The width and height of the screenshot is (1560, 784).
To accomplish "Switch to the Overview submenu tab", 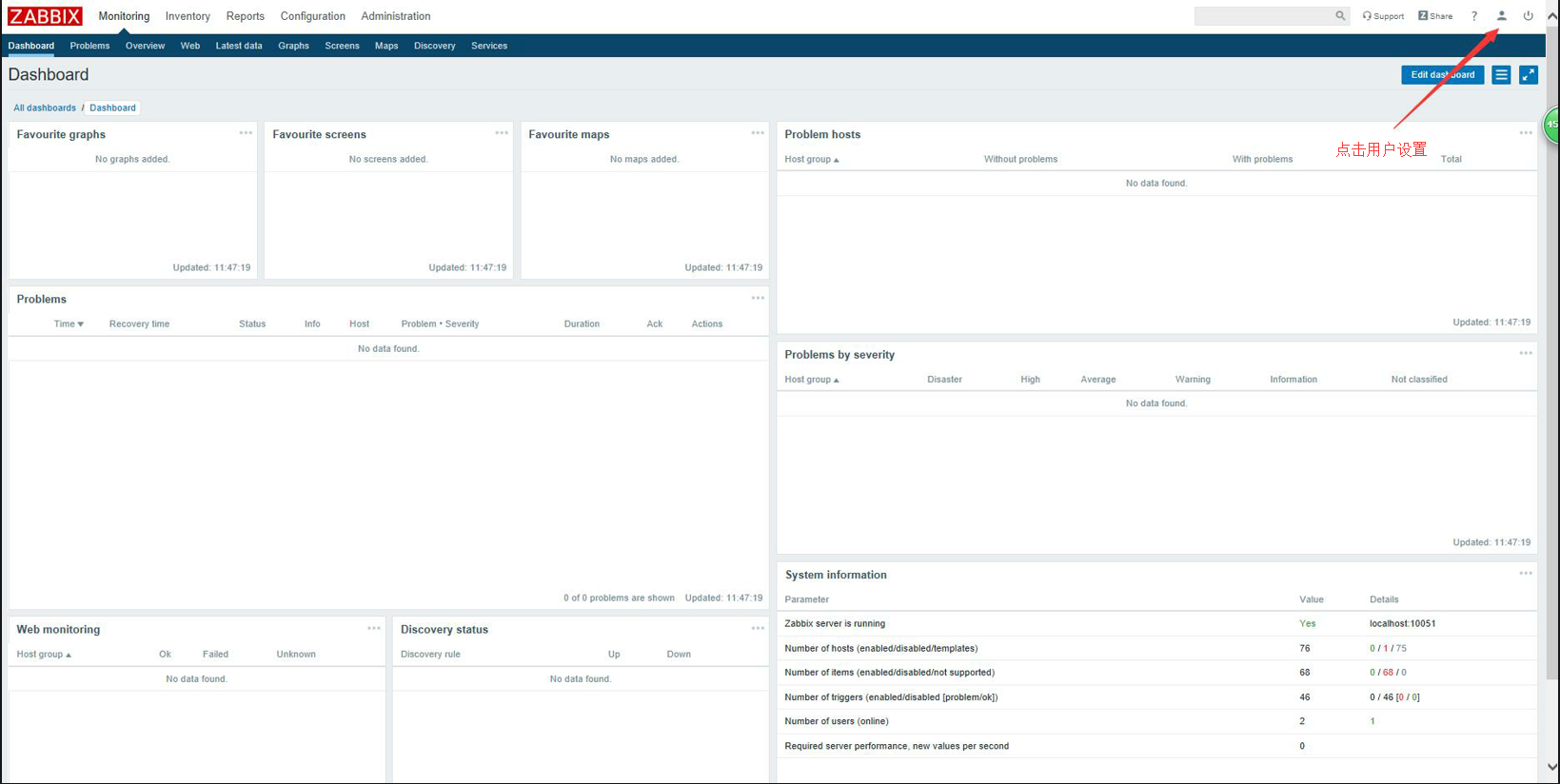I will click(145, 46).
